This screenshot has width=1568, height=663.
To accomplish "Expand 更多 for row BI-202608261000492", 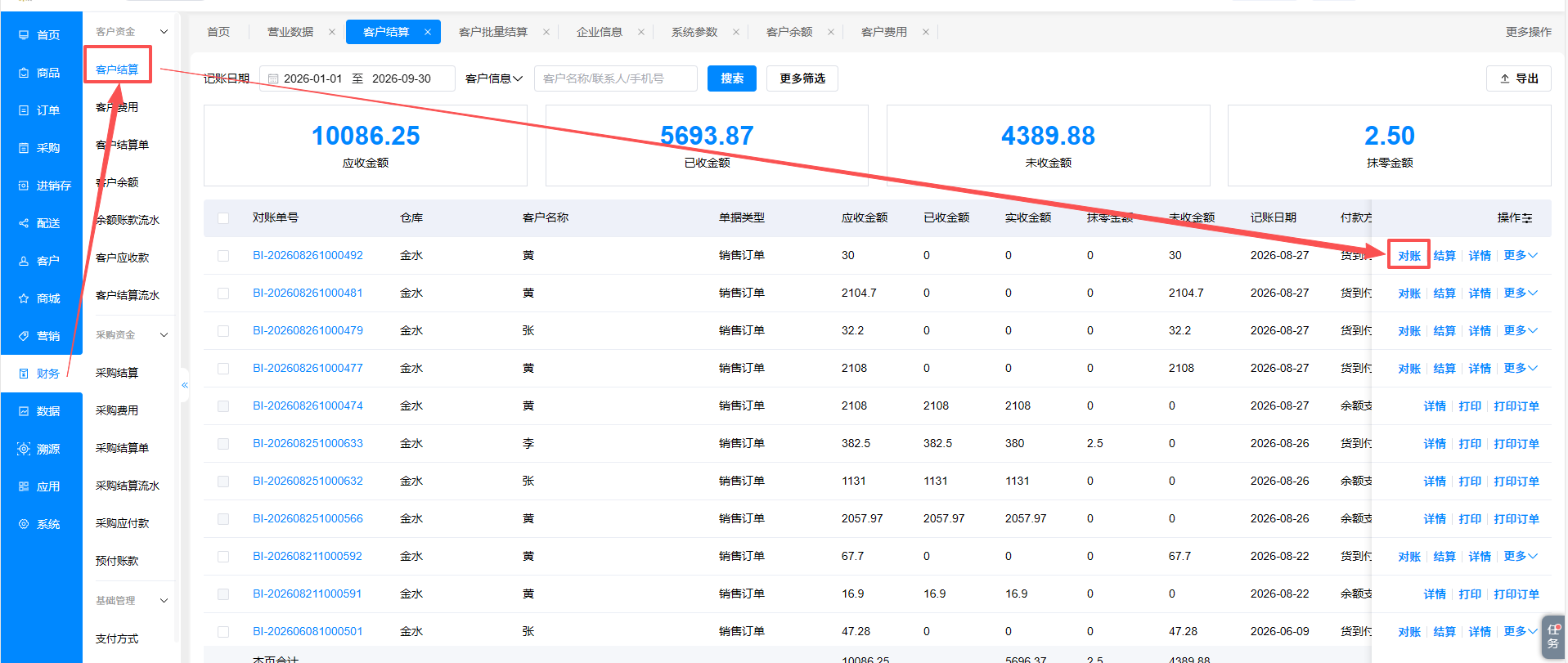I will 1521,256.
